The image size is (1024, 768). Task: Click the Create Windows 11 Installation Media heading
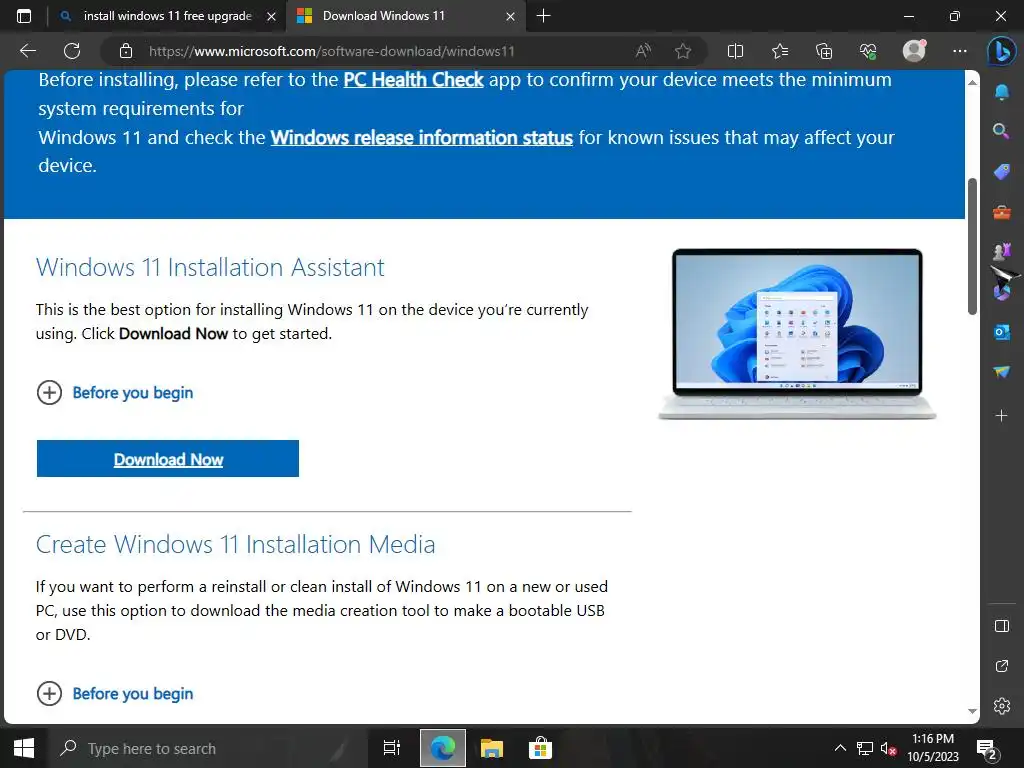coord(235,545)
